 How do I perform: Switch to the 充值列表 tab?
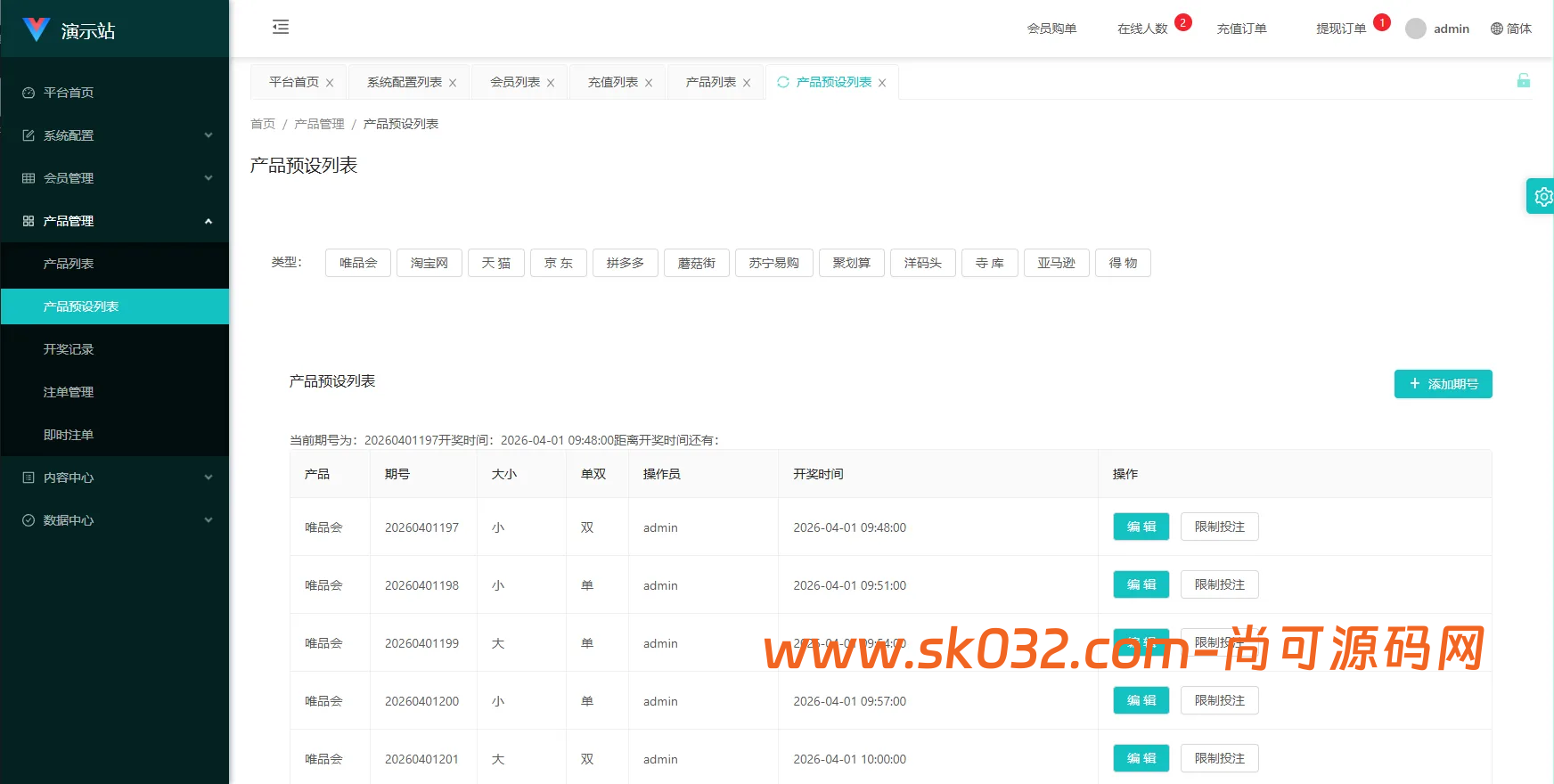pyautogui.click(x=613, y=82)
